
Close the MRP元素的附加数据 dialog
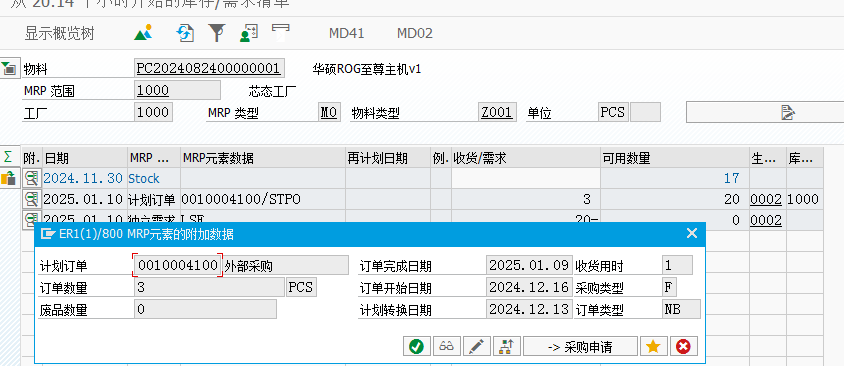tap(692, 233)
